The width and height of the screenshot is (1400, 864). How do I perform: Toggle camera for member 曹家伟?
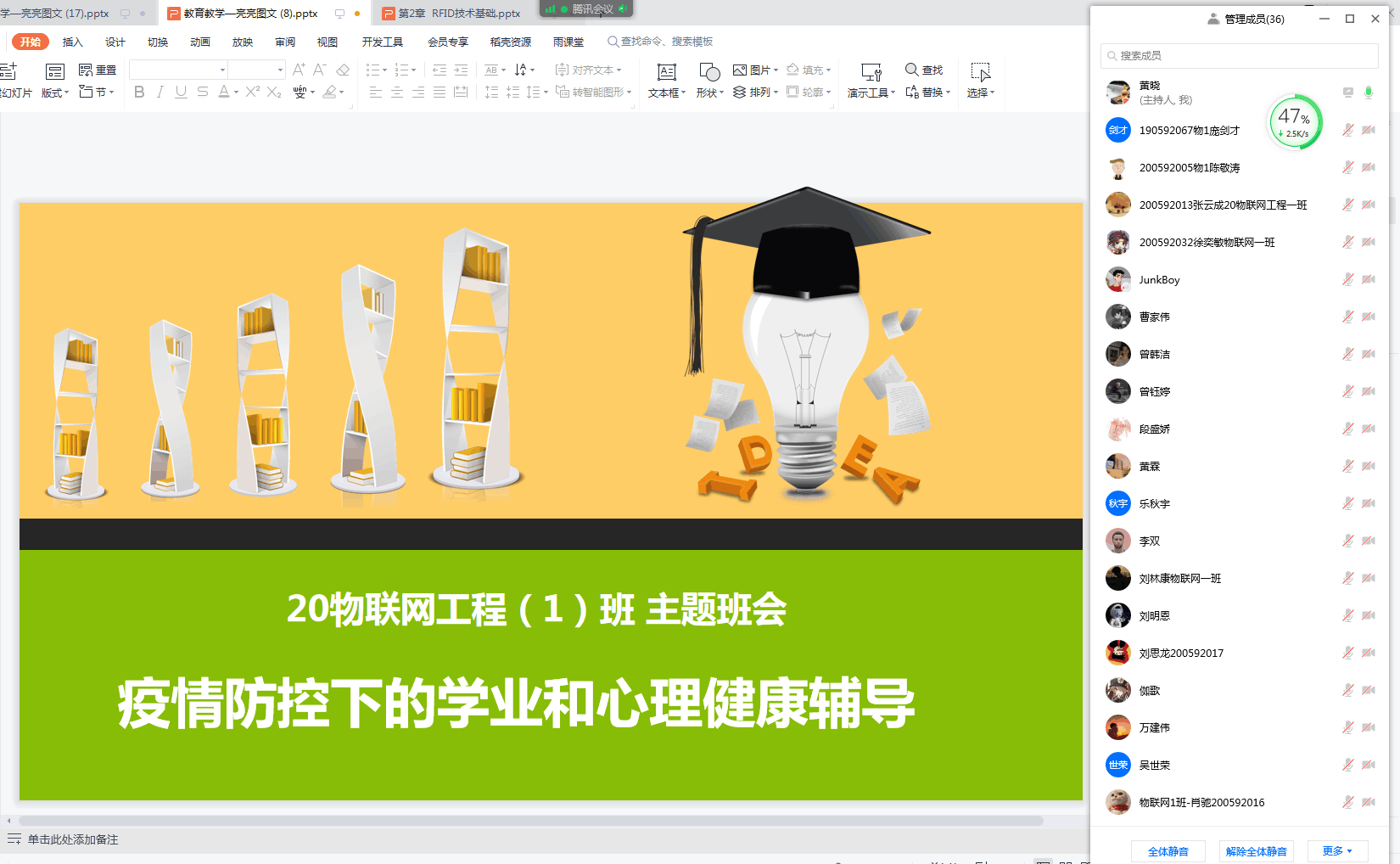[x=1369, y=317]
